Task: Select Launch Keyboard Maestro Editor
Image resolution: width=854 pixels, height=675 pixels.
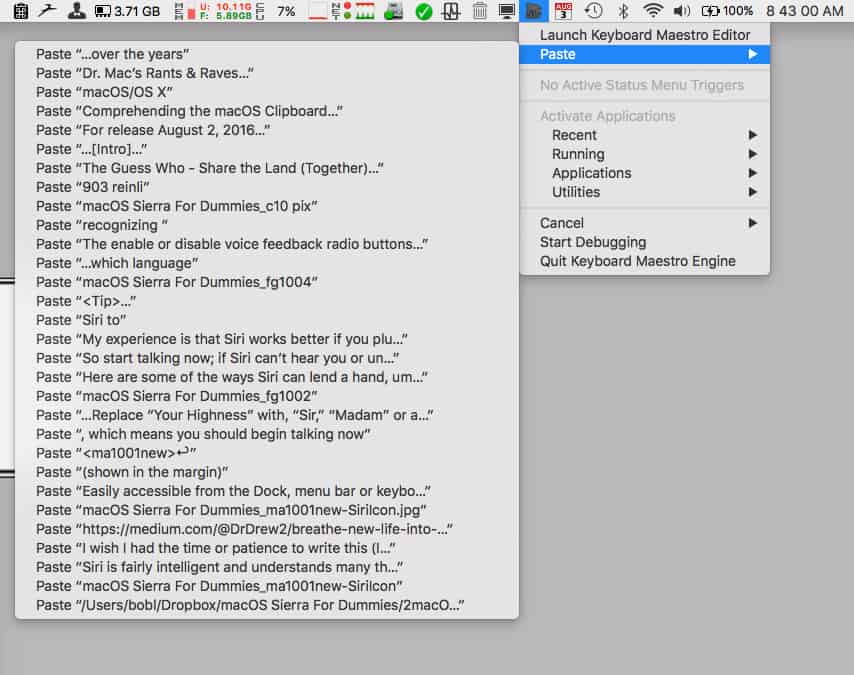Action: click(644, 35)
